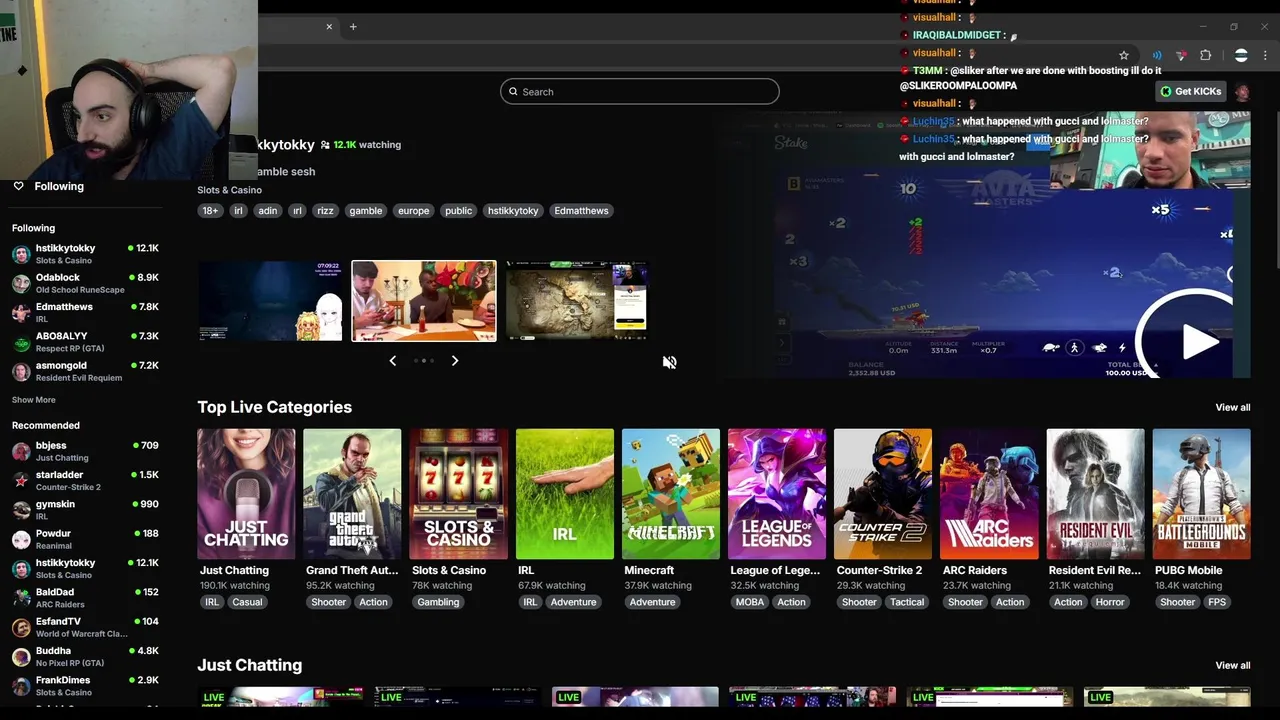Click the 18+ stream tag
This screenshot has width=1280, height=720.
tap(210, 211)
